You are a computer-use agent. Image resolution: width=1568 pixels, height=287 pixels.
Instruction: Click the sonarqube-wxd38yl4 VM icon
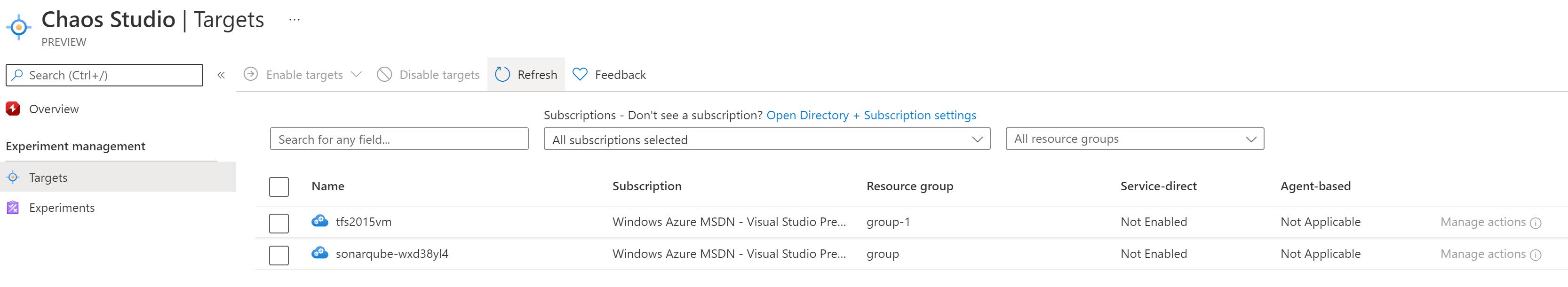click(319, 252)
